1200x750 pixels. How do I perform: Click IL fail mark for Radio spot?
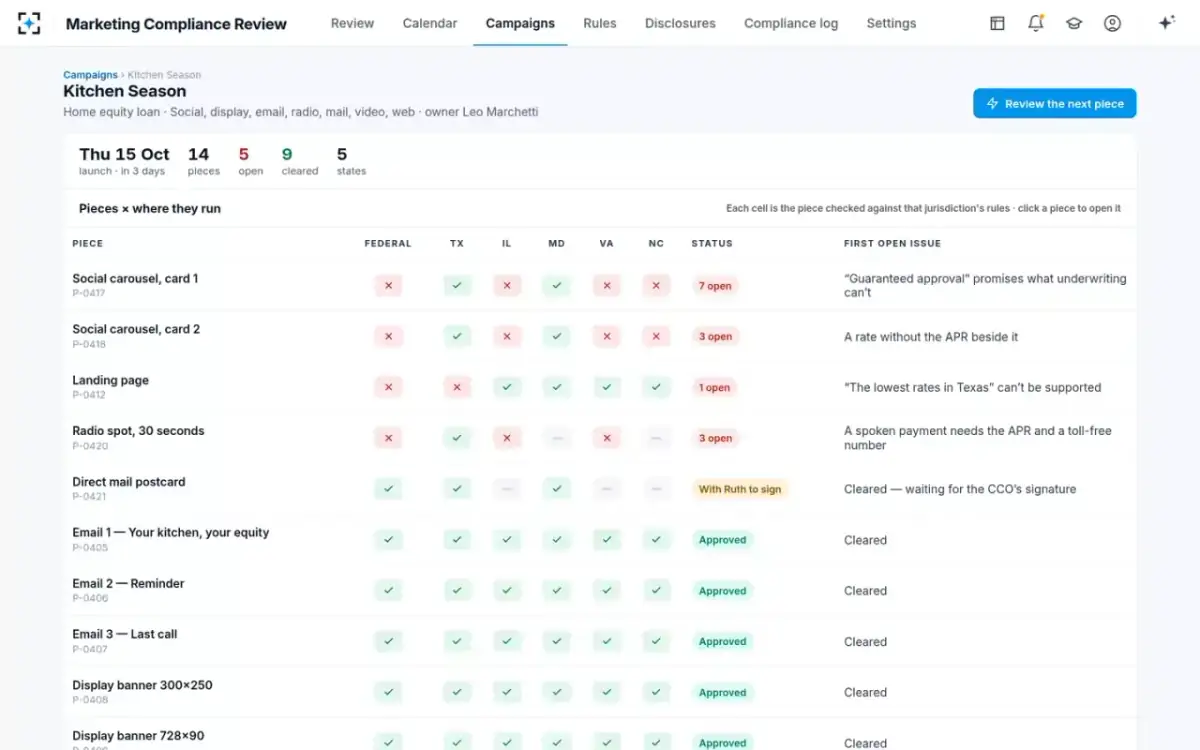click(x=507, y=438)
